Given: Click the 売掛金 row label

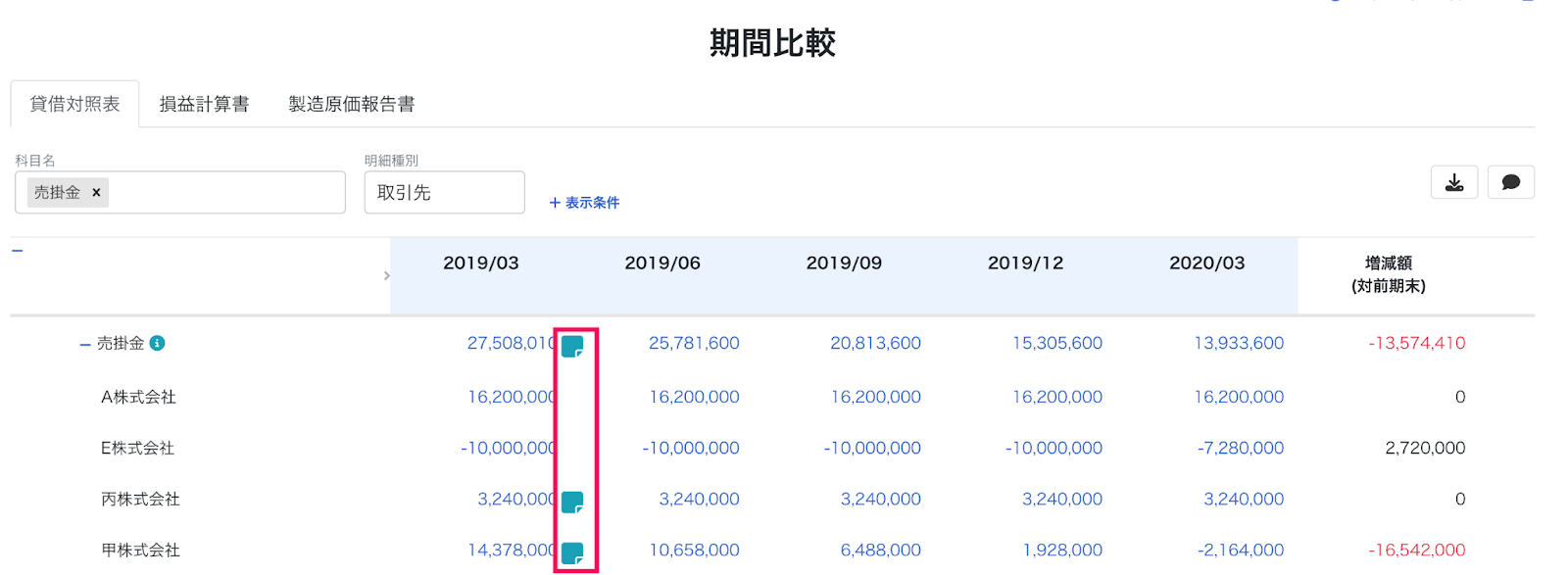Looking at the screenshot, I should click(x=121, y=343).
